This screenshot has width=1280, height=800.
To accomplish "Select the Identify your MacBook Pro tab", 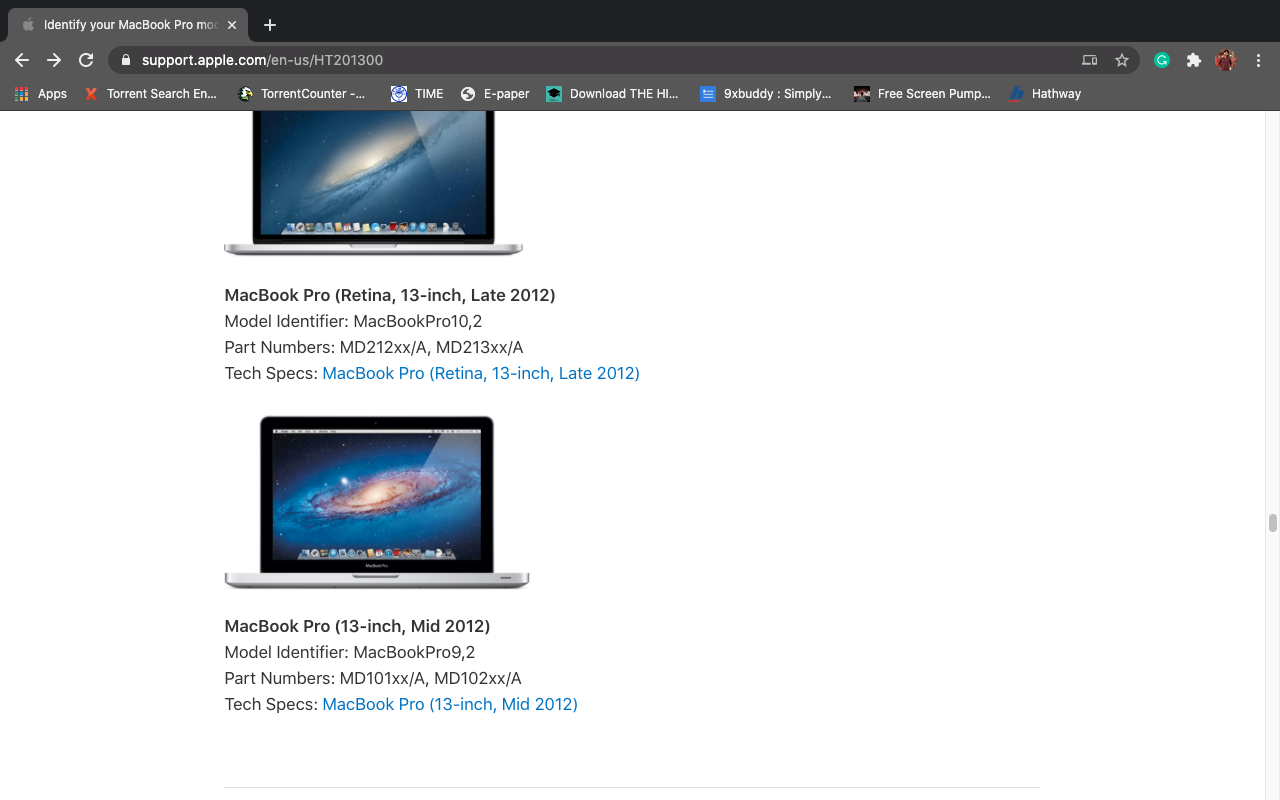I will pyautogui.click(x=128, y=25).
